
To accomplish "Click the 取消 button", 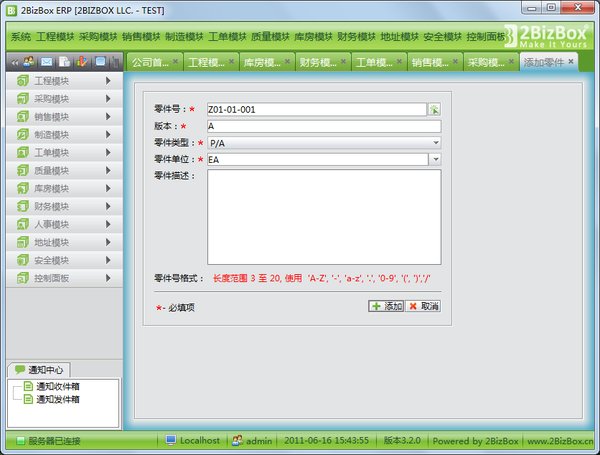I will (x=423, y=306).
